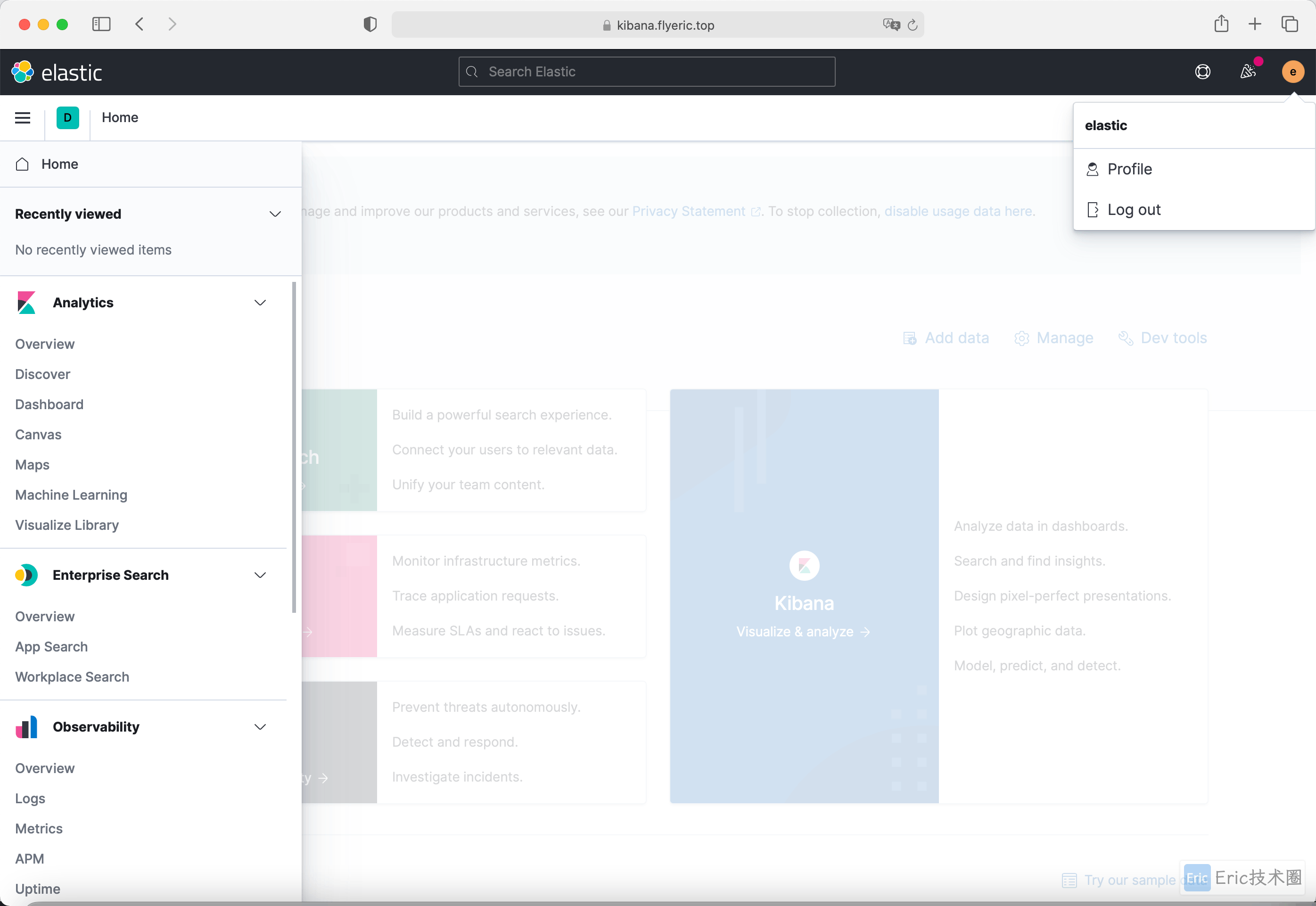Open Workplace Search

[x=72, y=676]
